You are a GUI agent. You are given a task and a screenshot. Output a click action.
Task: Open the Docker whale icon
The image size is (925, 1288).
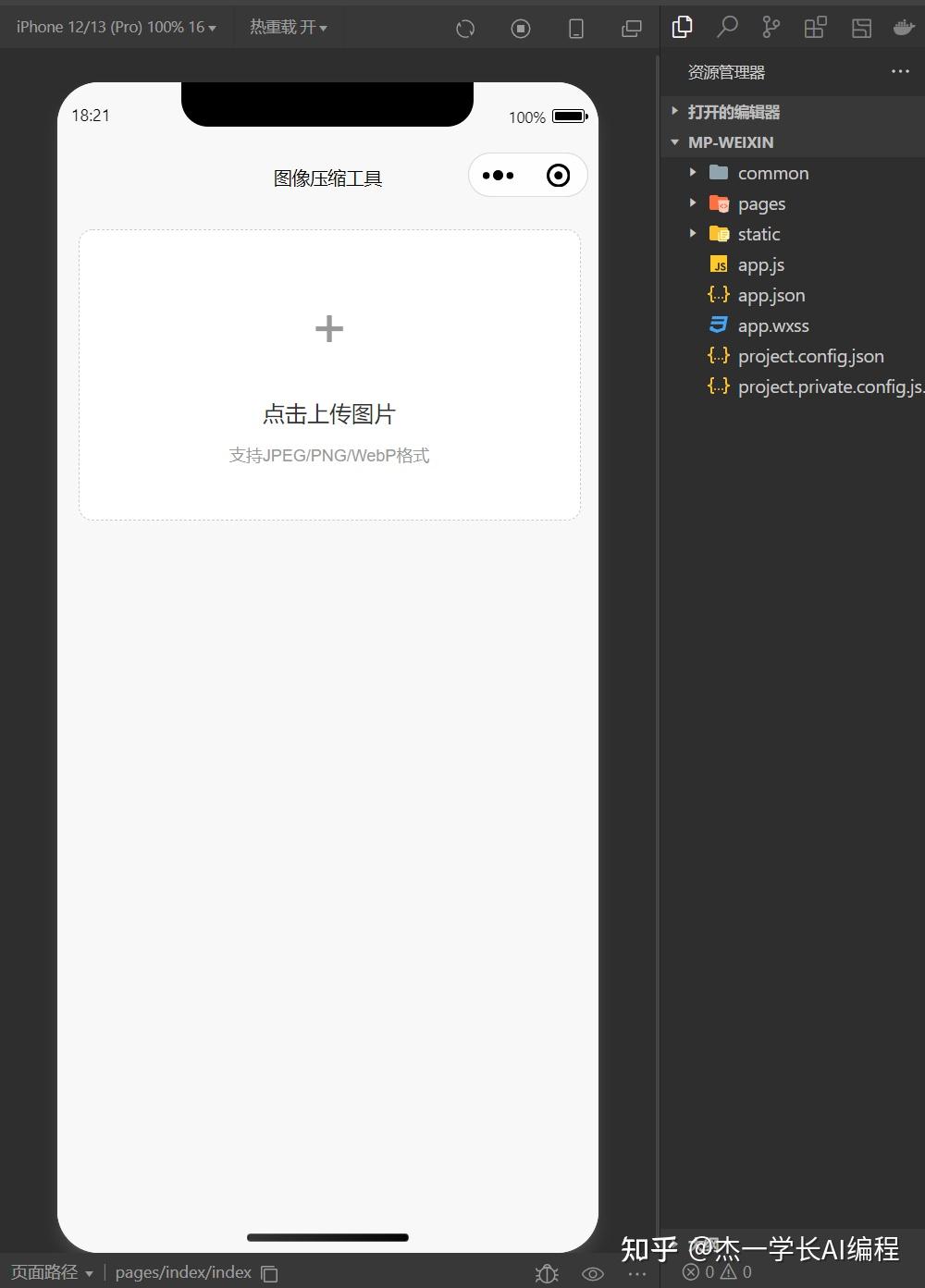904,28
